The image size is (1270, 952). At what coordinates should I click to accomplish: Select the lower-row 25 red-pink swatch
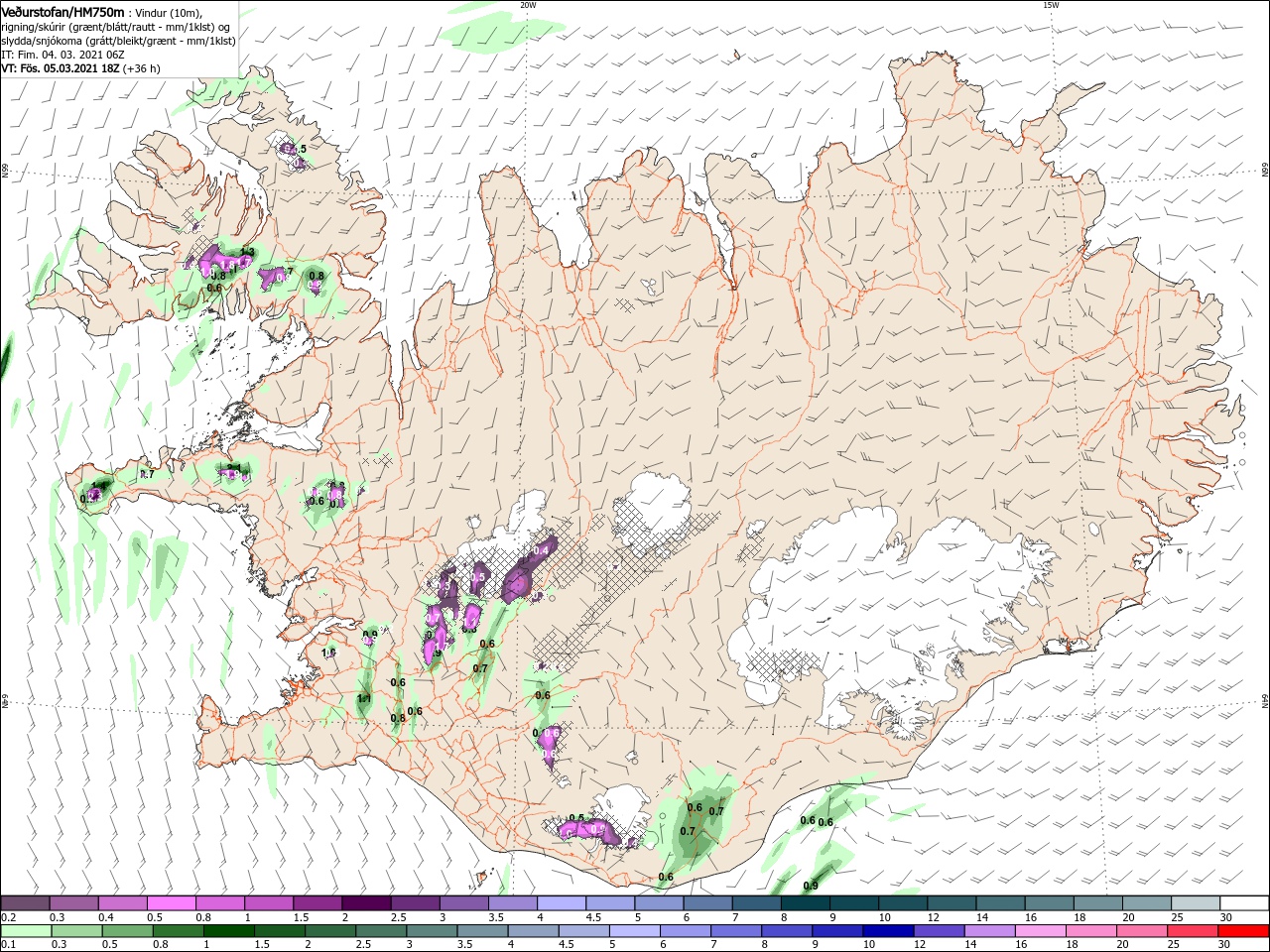tap(1192, 931)
